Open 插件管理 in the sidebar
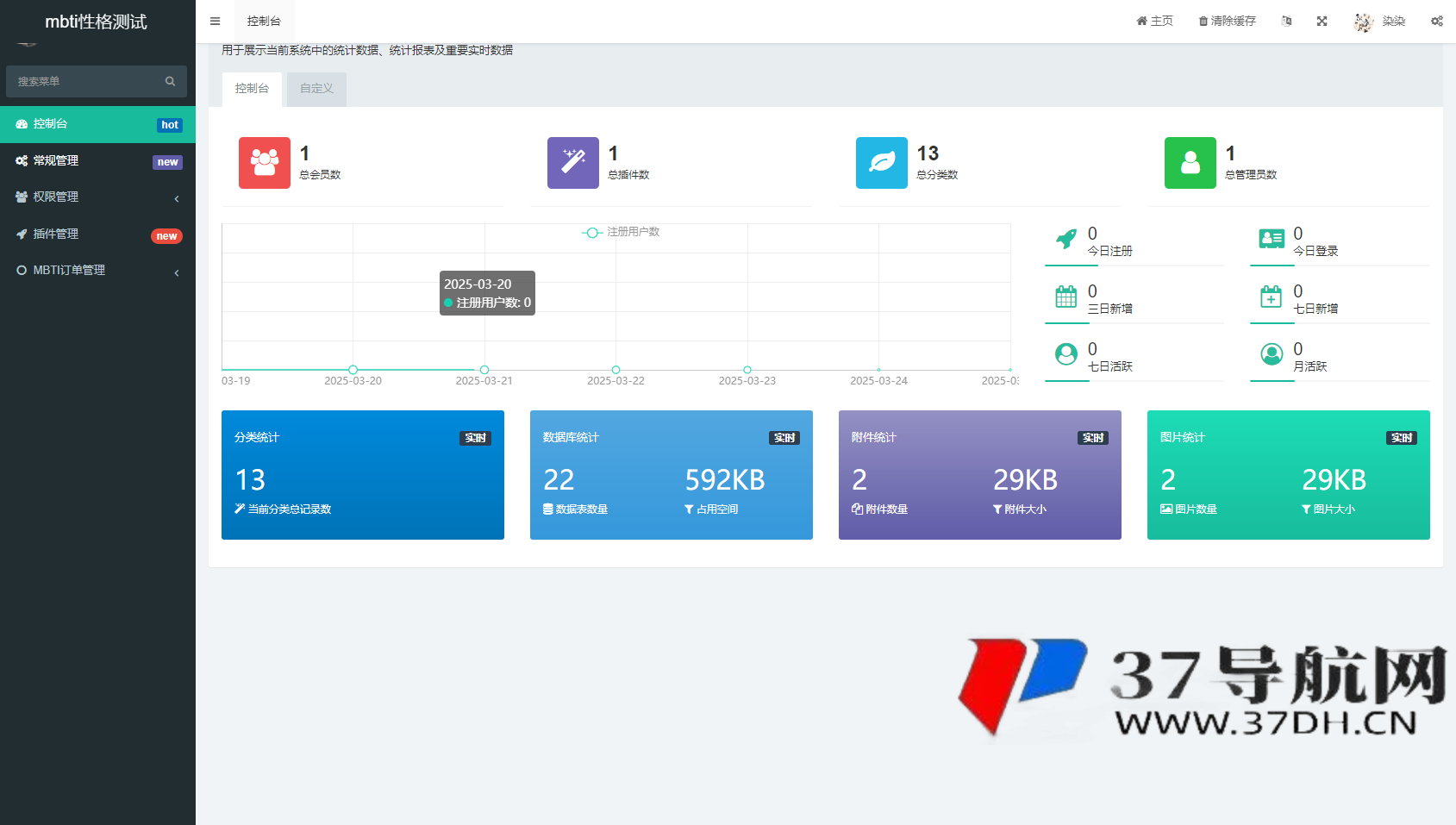Screen dimensions: 1456x825 [97, 234]
